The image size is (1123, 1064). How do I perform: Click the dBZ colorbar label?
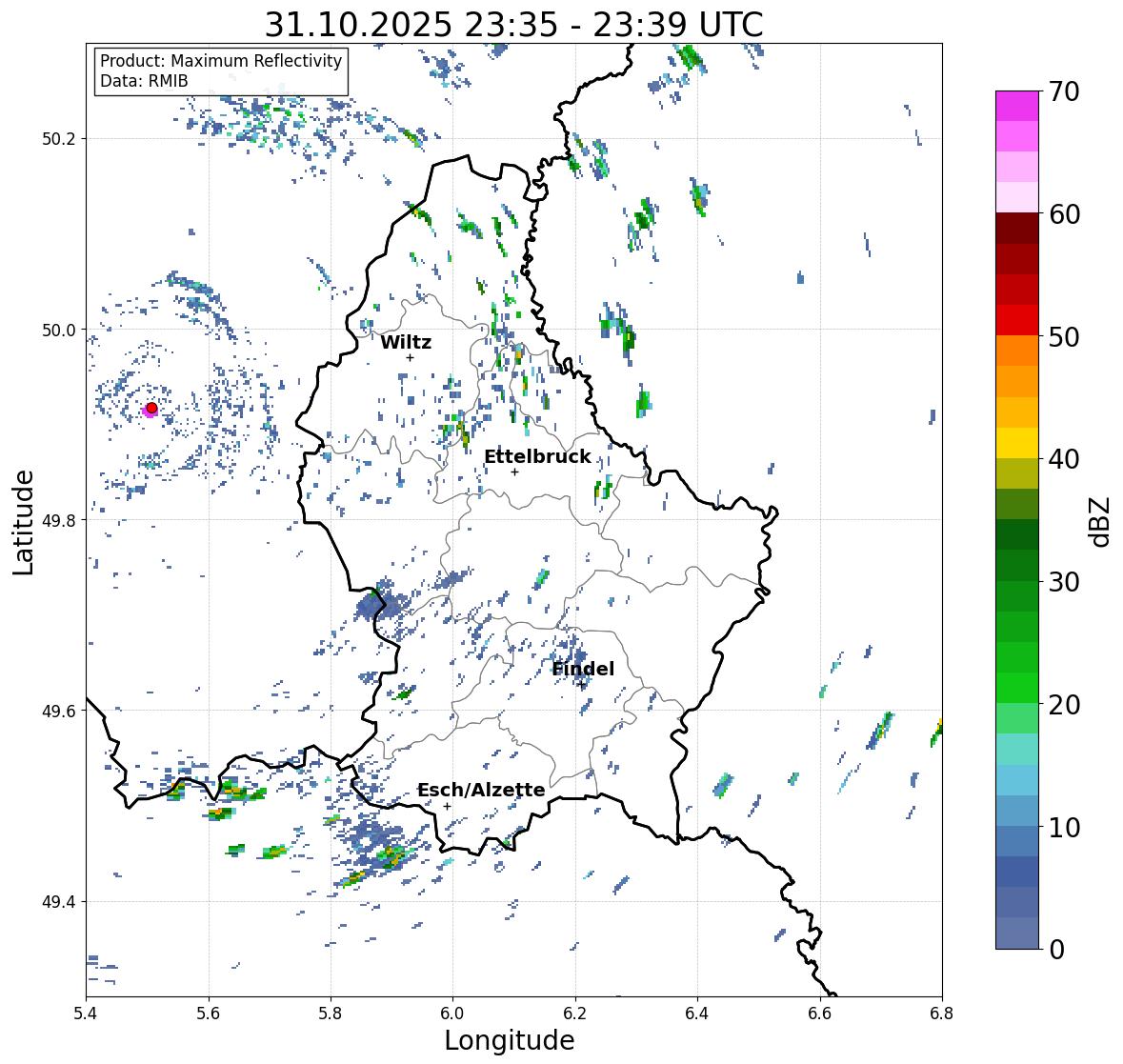[1101, 521]
